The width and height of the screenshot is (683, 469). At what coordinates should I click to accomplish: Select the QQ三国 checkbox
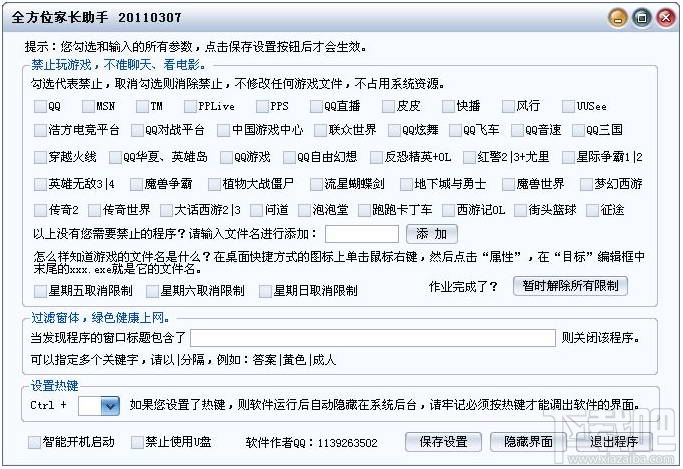click(578, 130)
